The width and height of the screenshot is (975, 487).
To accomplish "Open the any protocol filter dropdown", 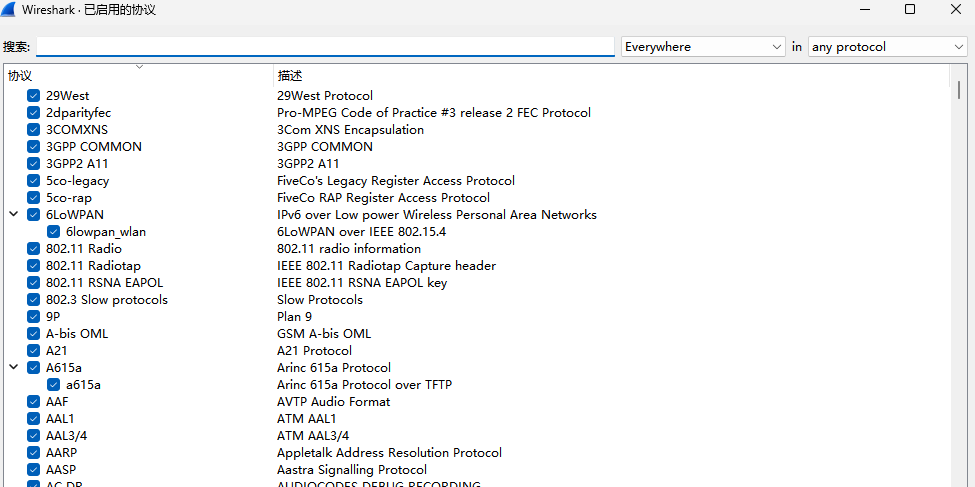I will pyautogui.click(x=887, y=47).
